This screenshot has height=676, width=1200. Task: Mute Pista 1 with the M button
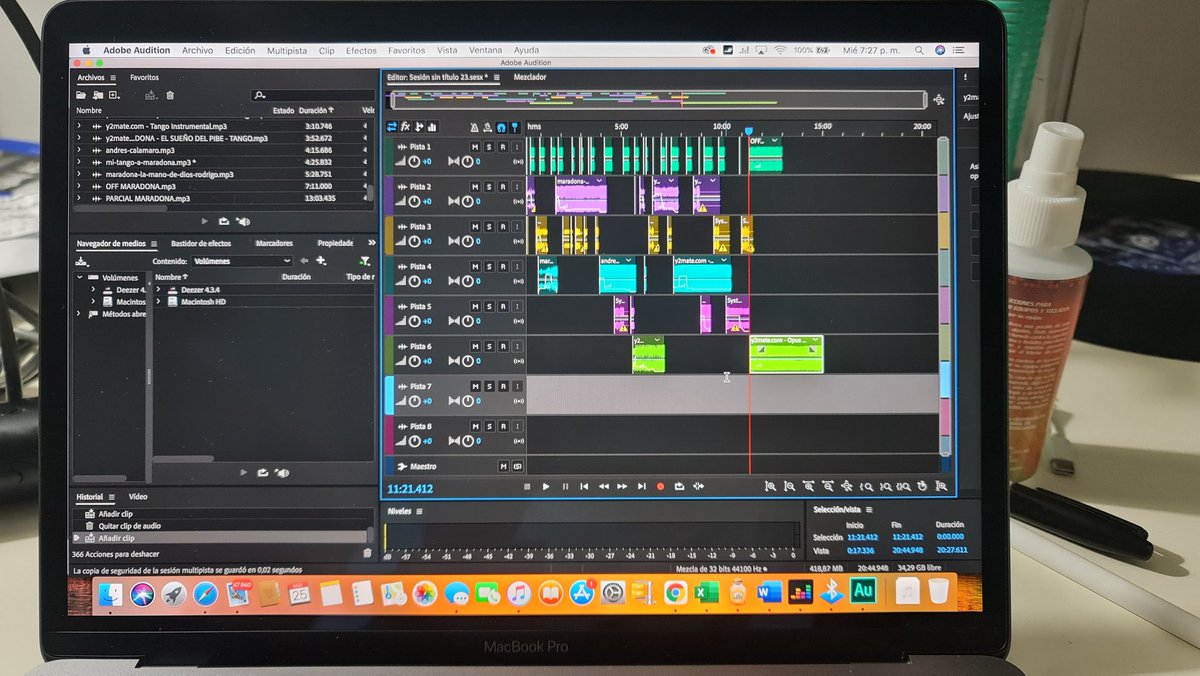pyautogui.click(x=475, y=146)
